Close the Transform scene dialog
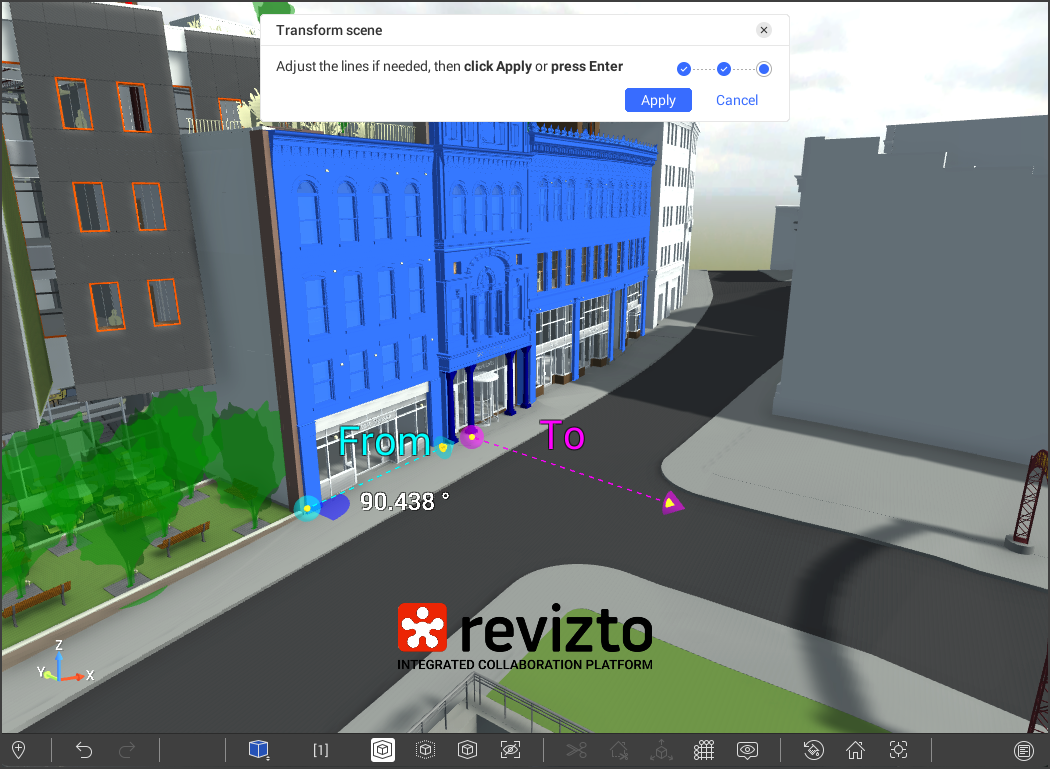 pos(764,30)
